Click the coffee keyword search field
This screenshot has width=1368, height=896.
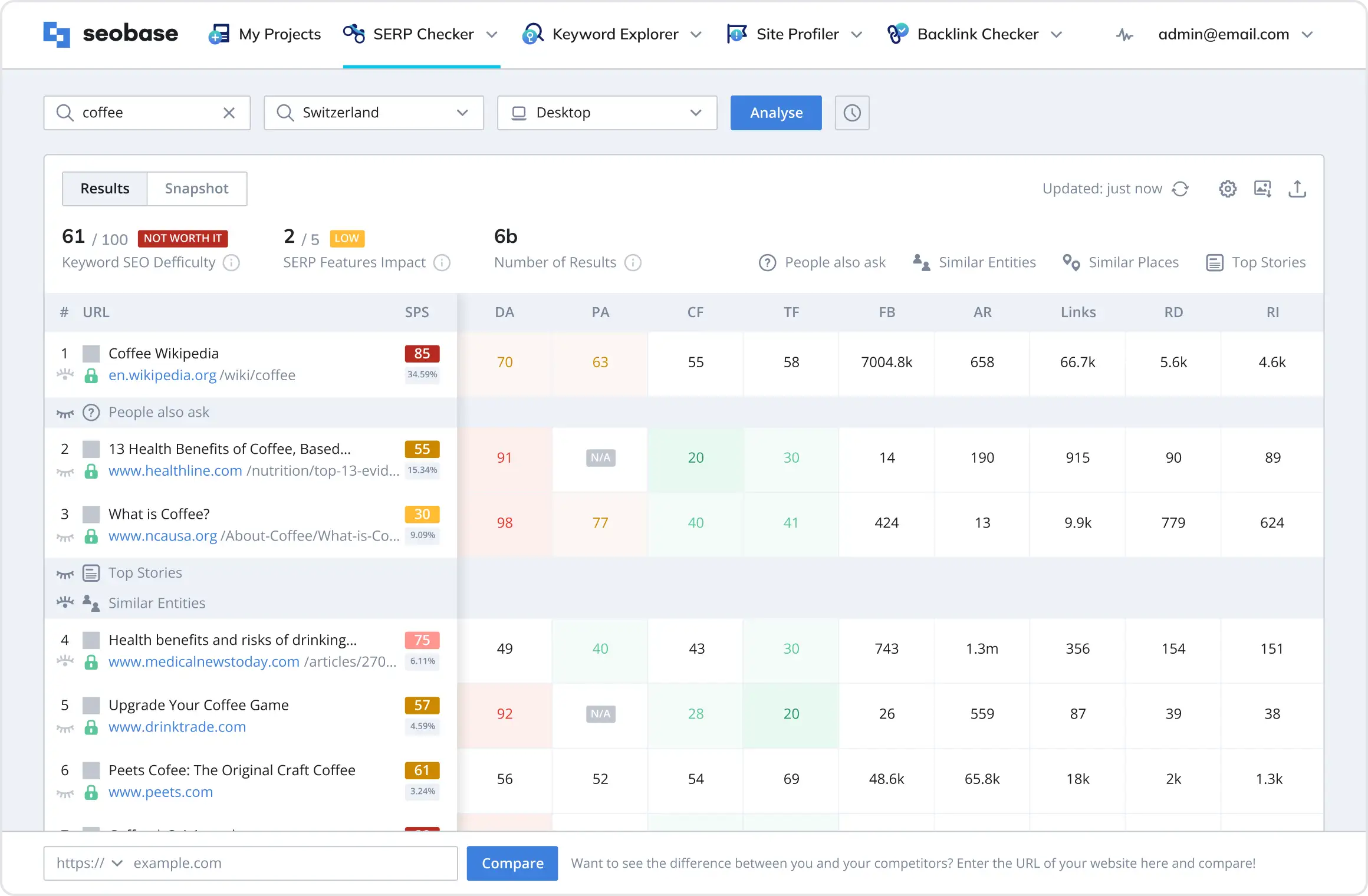coord(147,113)
